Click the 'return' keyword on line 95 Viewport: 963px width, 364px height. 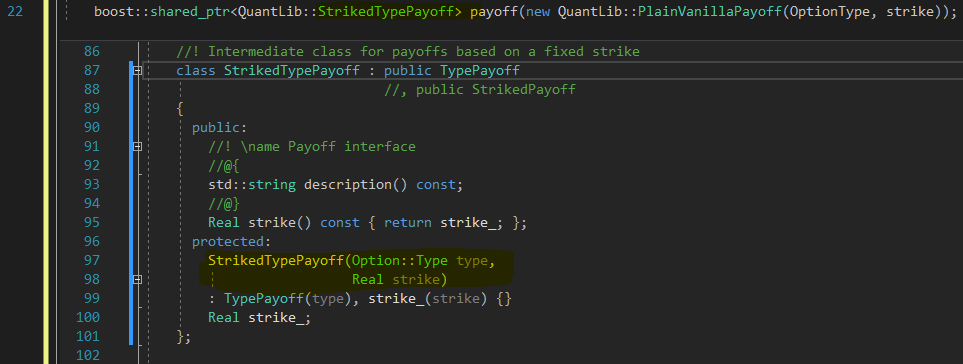click(x=408, y=223)
